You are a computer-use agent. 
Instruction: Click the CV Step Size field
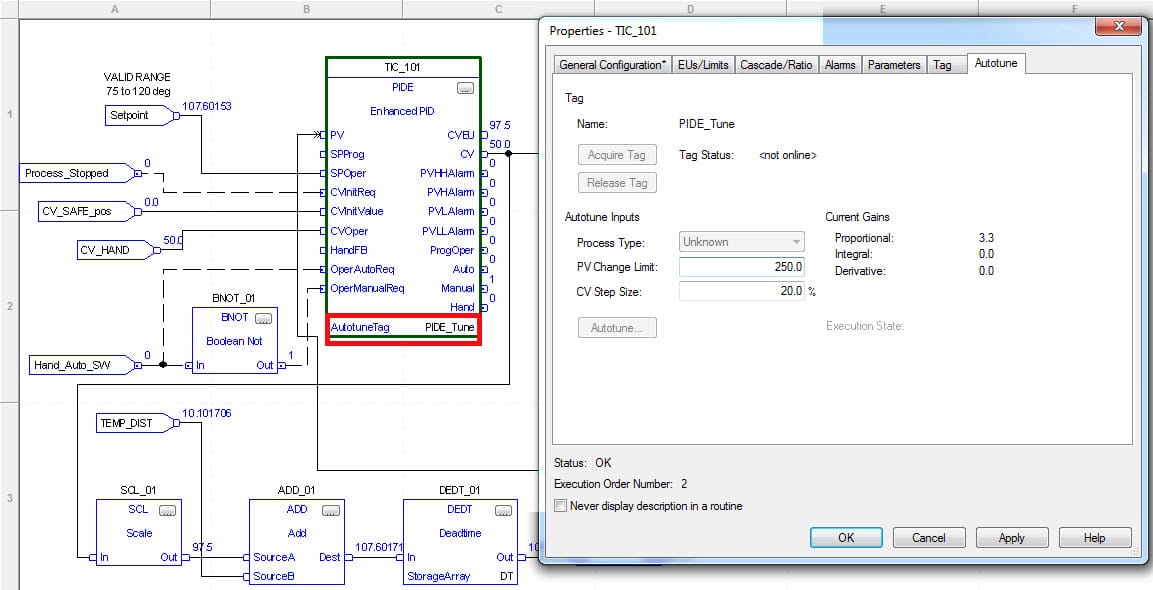(x=741, y=291)
